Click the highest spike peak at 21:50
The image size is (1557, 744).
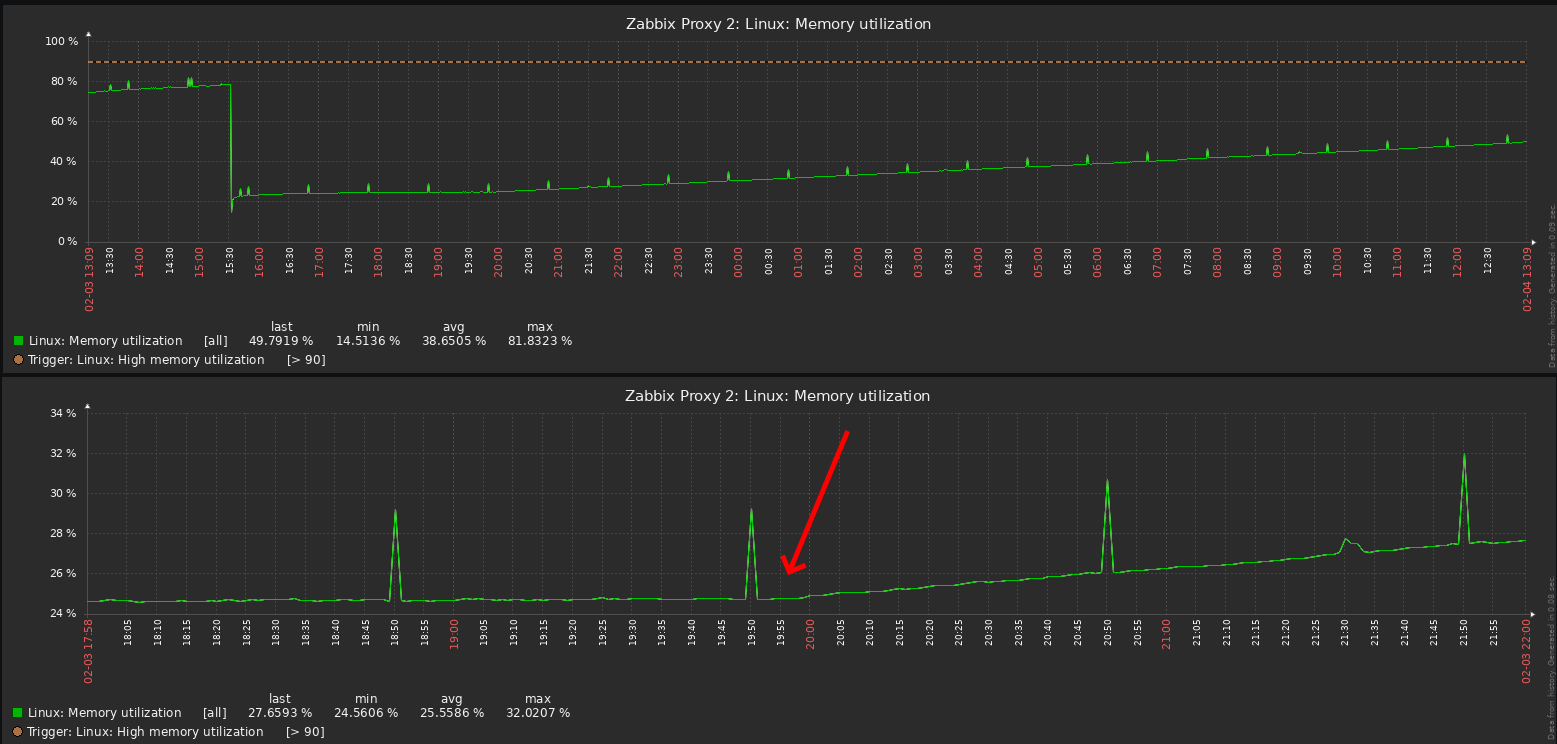[x=1464, y=456]
